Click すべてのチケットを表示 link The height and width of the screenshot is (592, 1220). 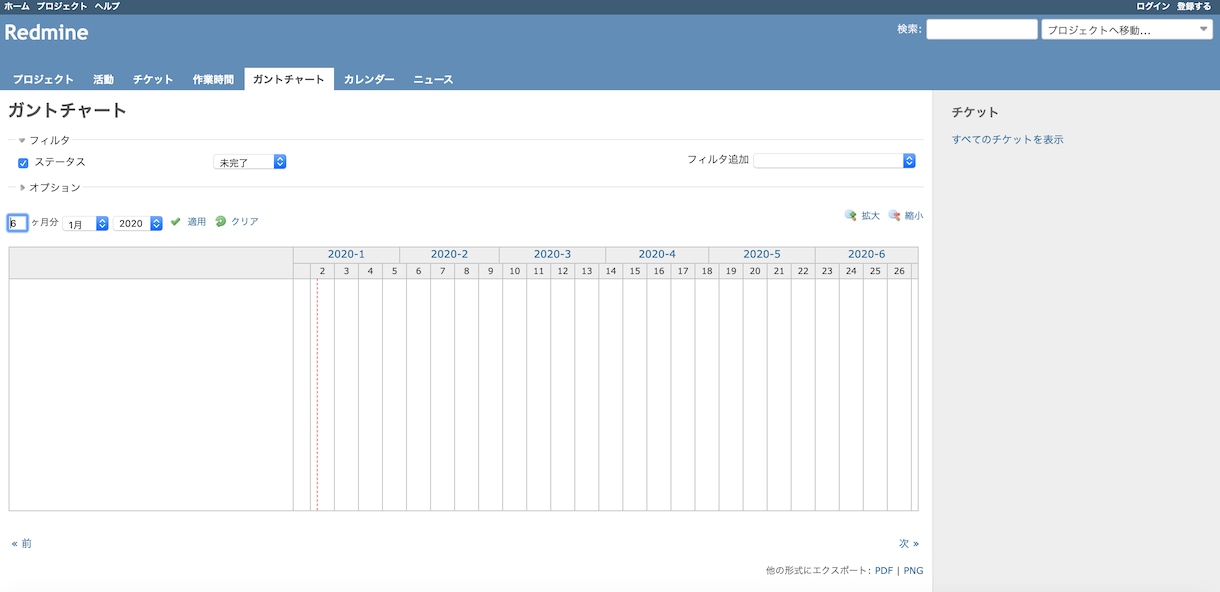pyautogui.click(x=1008, y=140)
